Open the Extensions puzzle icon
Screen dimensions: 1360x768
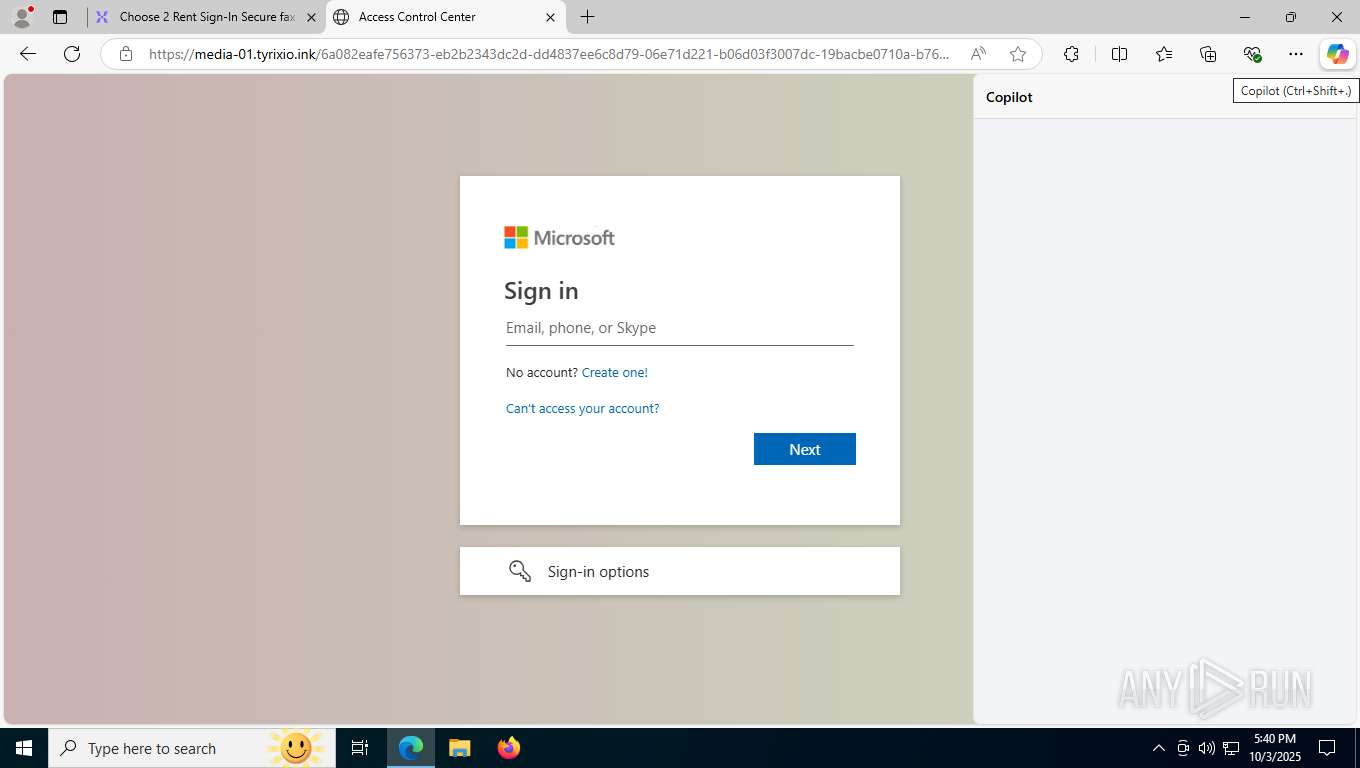point(1071,54)
